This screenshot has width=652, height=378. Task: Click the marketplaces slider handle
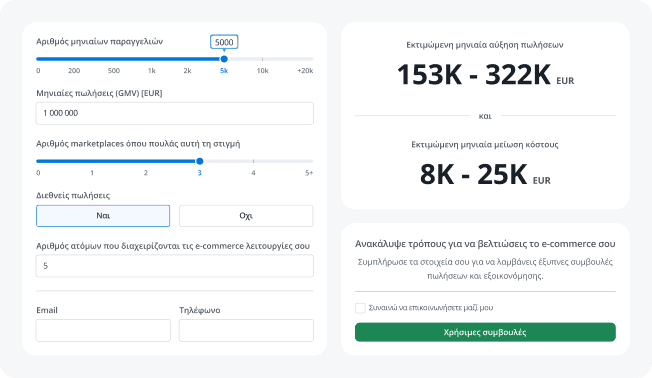point(200,161)
